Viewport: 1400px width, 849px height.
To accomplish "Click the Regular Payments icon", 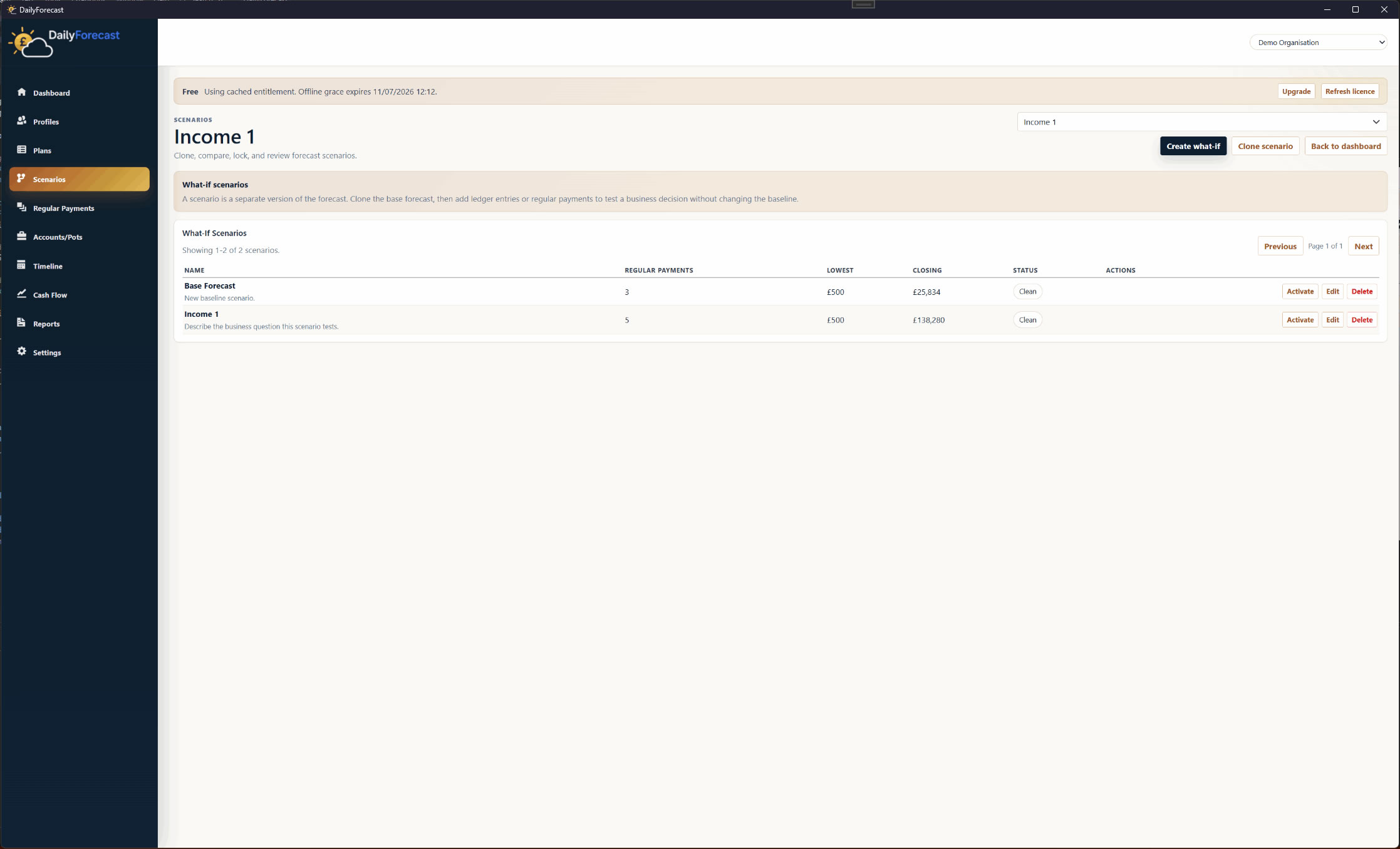I will (x=21, y=207).
